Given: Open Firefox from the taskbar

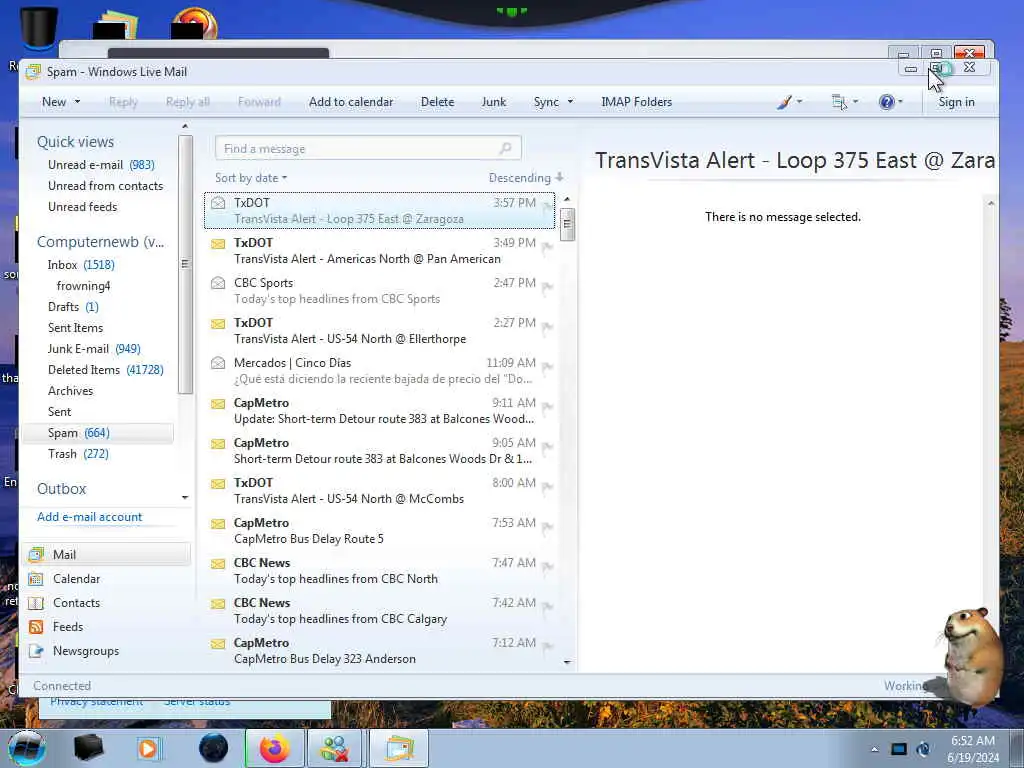Looking at the screenshot, I should [274, 748].
